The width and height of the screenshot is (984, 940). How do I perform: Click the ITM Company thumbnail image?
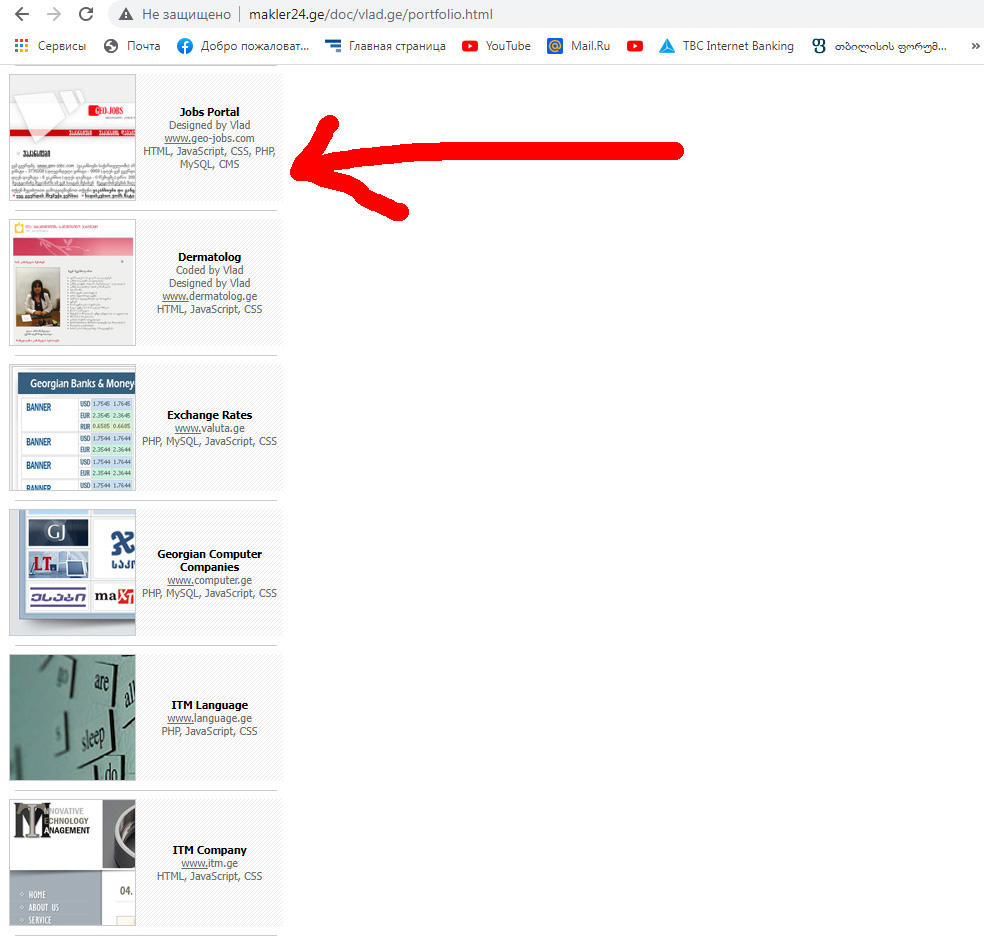73,862
